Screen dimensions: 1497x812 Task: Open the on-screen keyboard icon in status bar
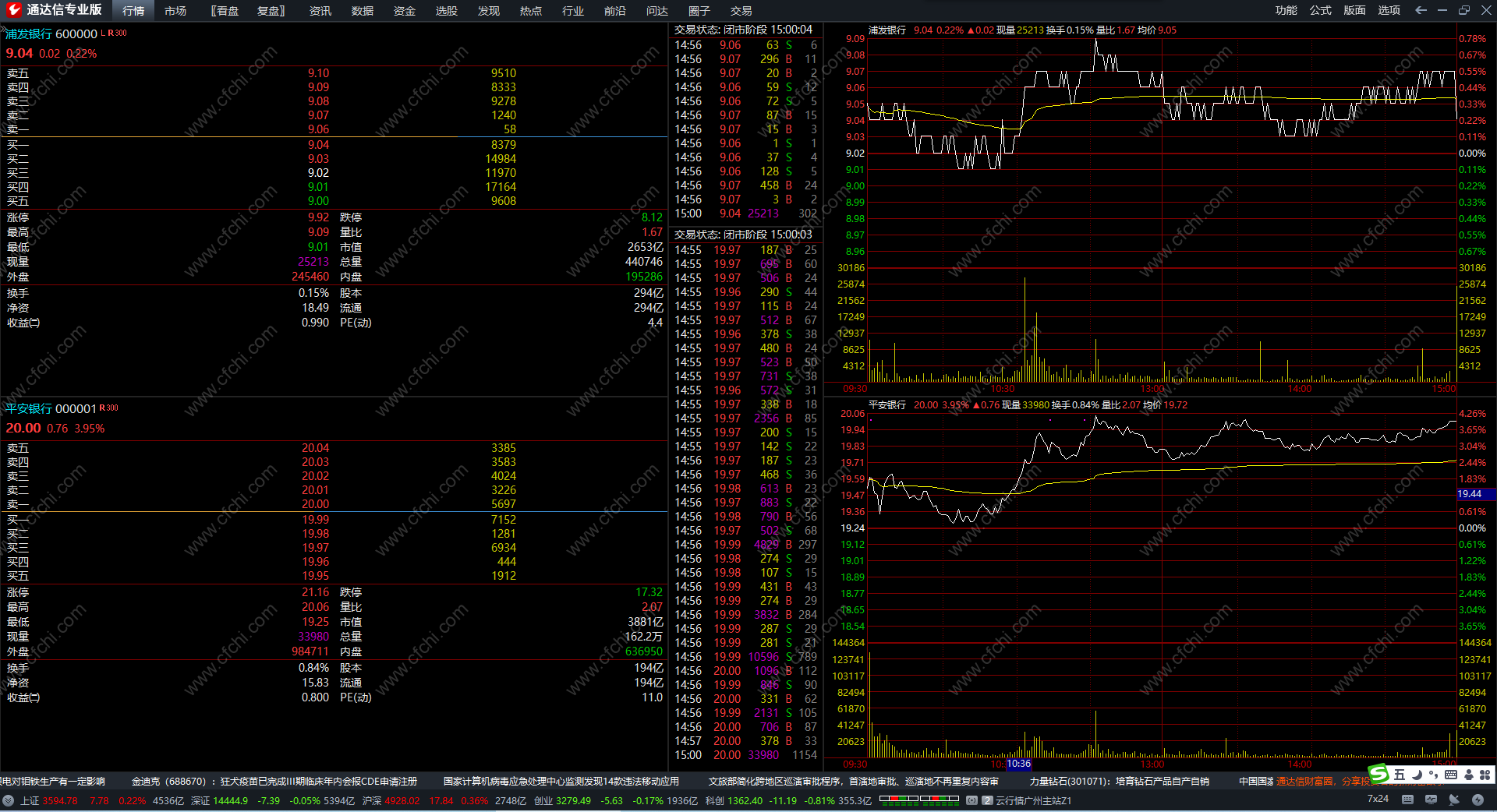coord(1407,800)
